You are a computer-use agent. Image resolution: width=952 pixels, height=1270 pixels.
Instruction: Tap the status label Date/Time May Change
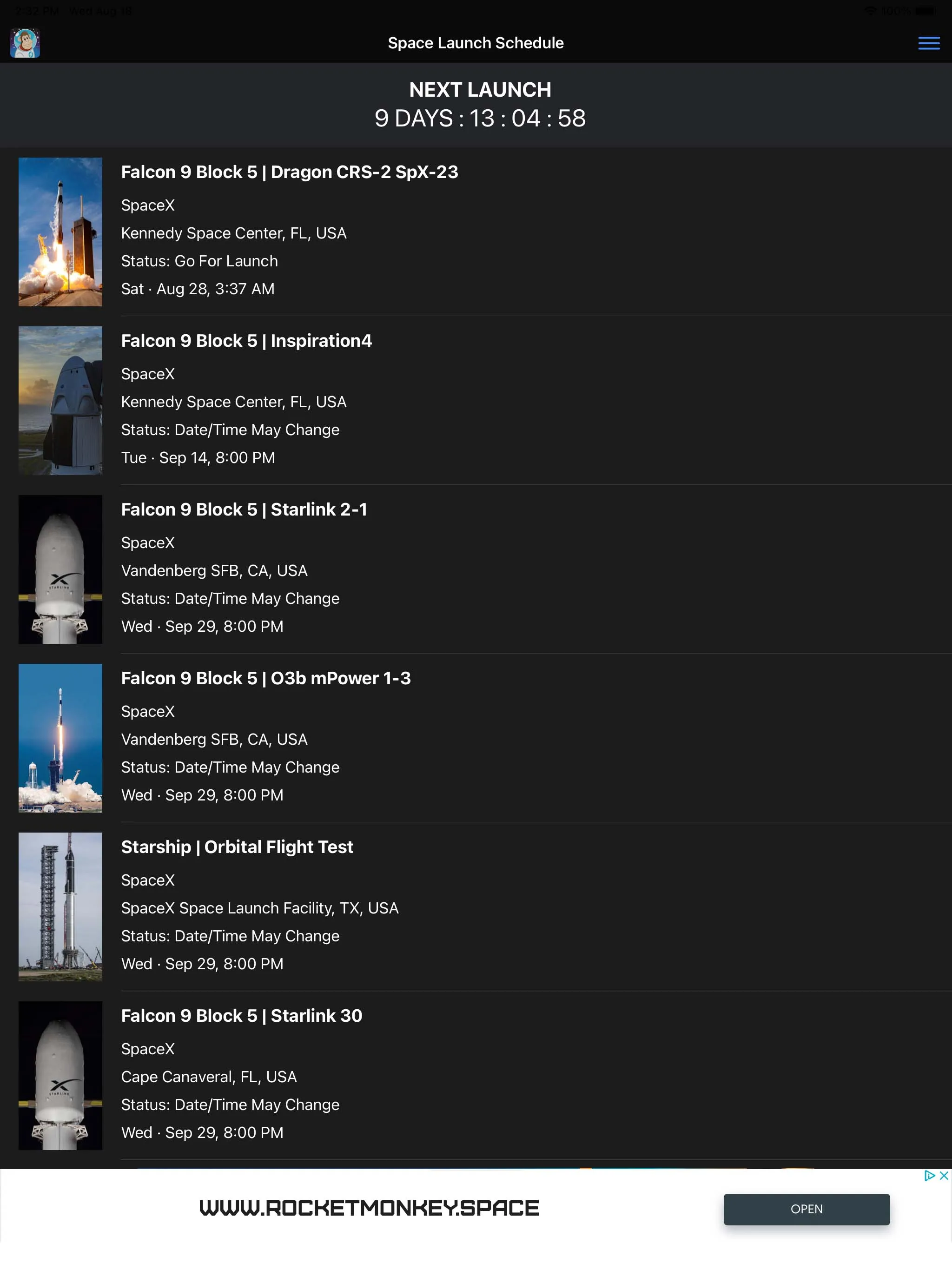pos(229,429)
